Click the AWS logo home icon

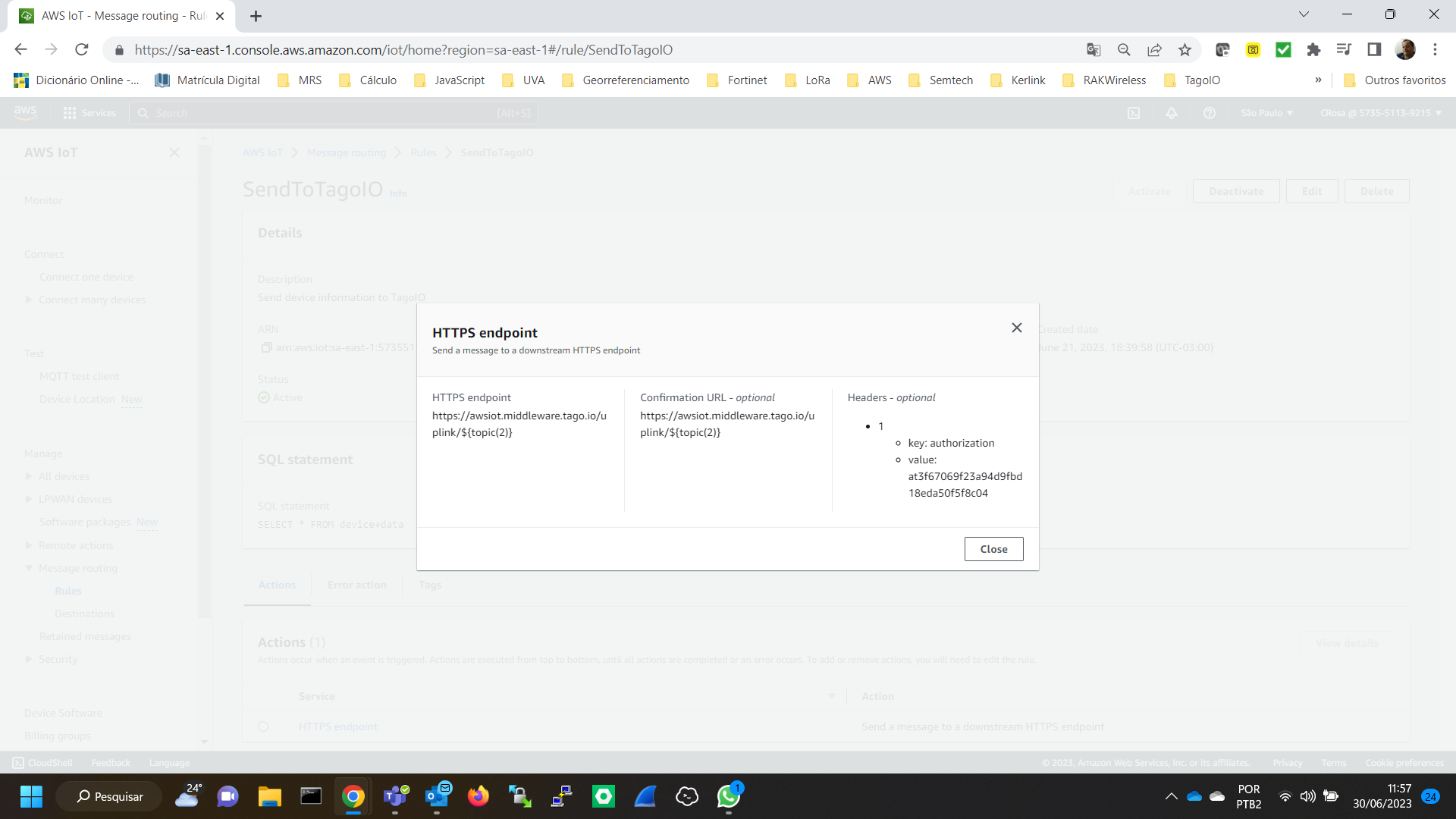pos(25,111)
